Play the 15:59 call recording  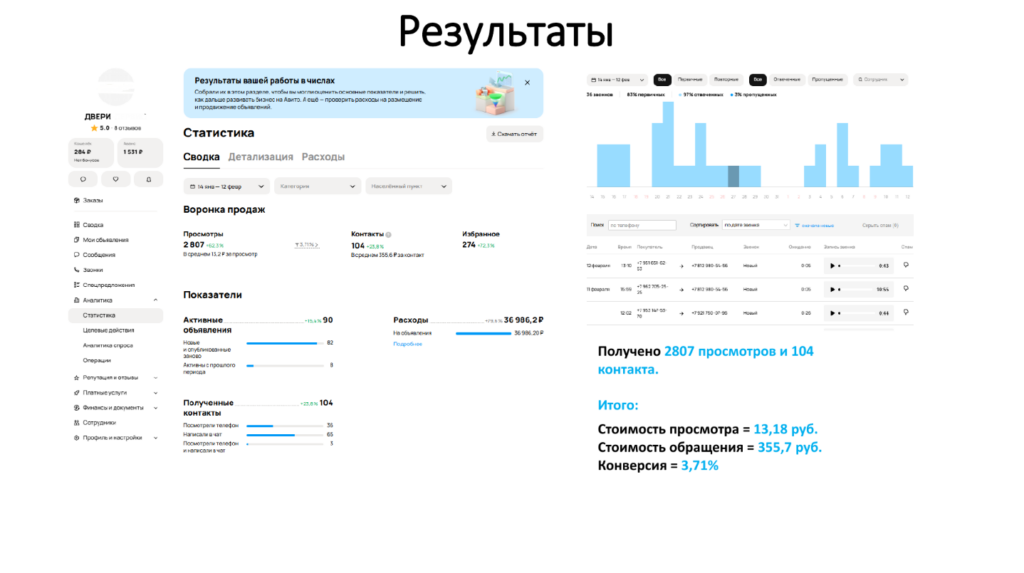click(832, 289)
